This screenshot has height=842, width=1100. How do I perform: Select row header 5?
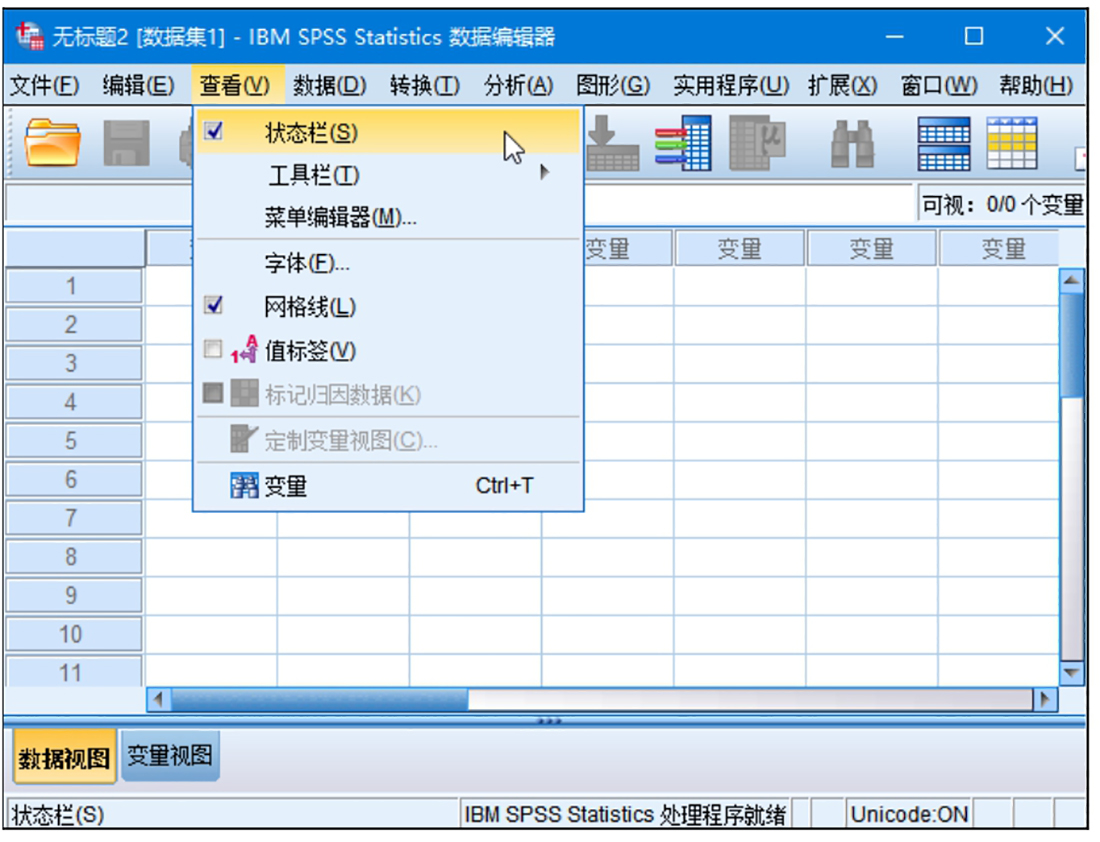74,441
